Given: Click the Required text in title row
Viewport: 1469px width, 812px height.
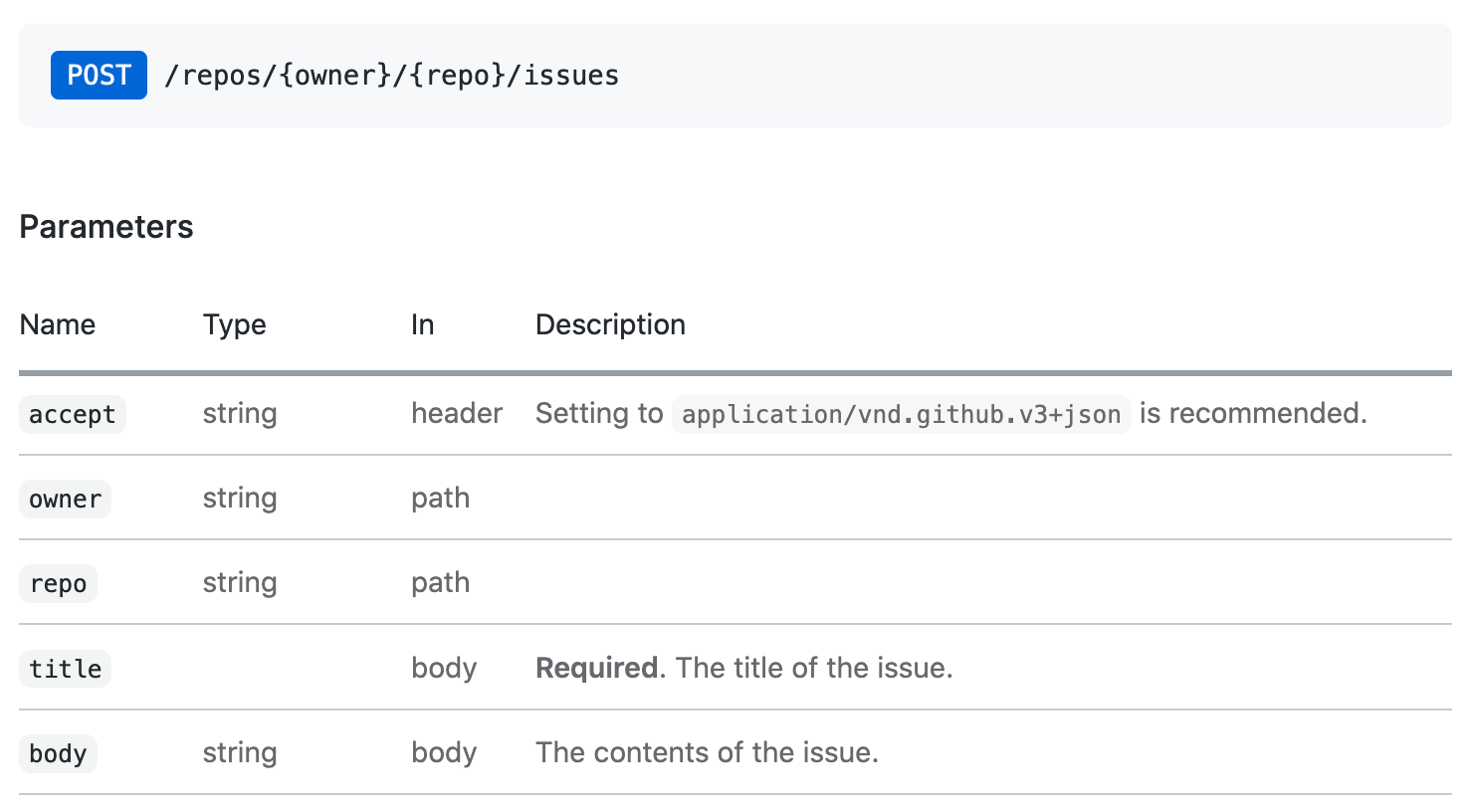Looking at the screenshot, I should pyautogui.click(x=595, y=669).
